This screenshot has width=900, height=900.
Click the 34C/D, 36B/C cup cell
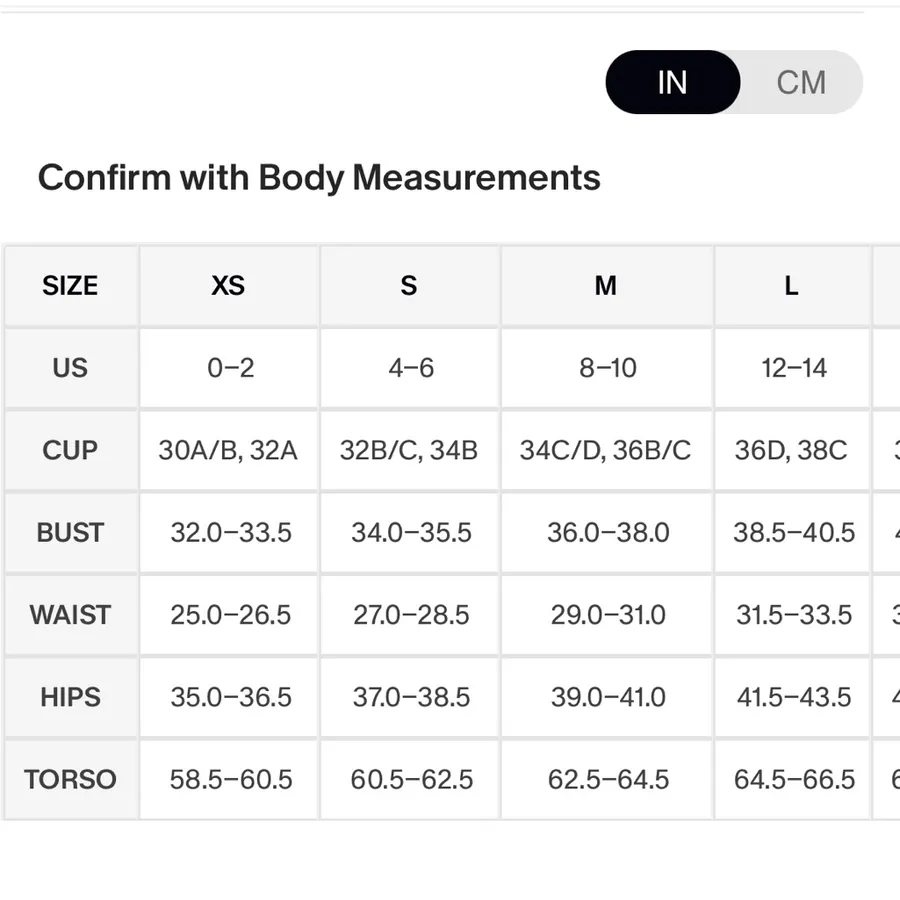pos(607,451)
